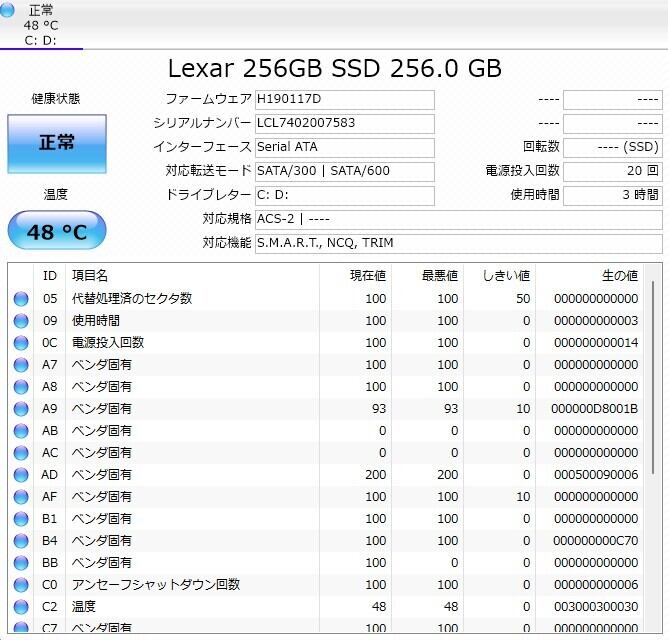668x640 pixels.
Task: Click the status orb for ID AD row
Action: click(x=21, y=475)
